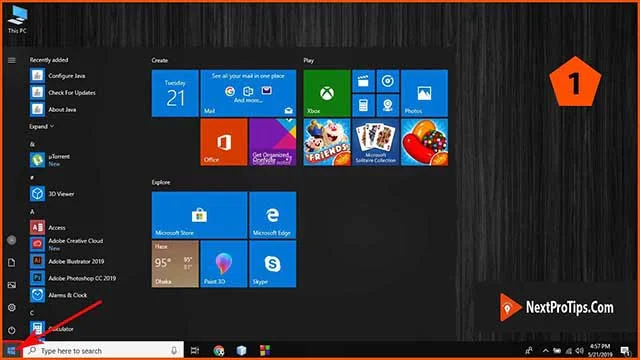This screenshot has width=640, height=360.
Task: Expand the Recently added list
Action: (x=42, y=127)
